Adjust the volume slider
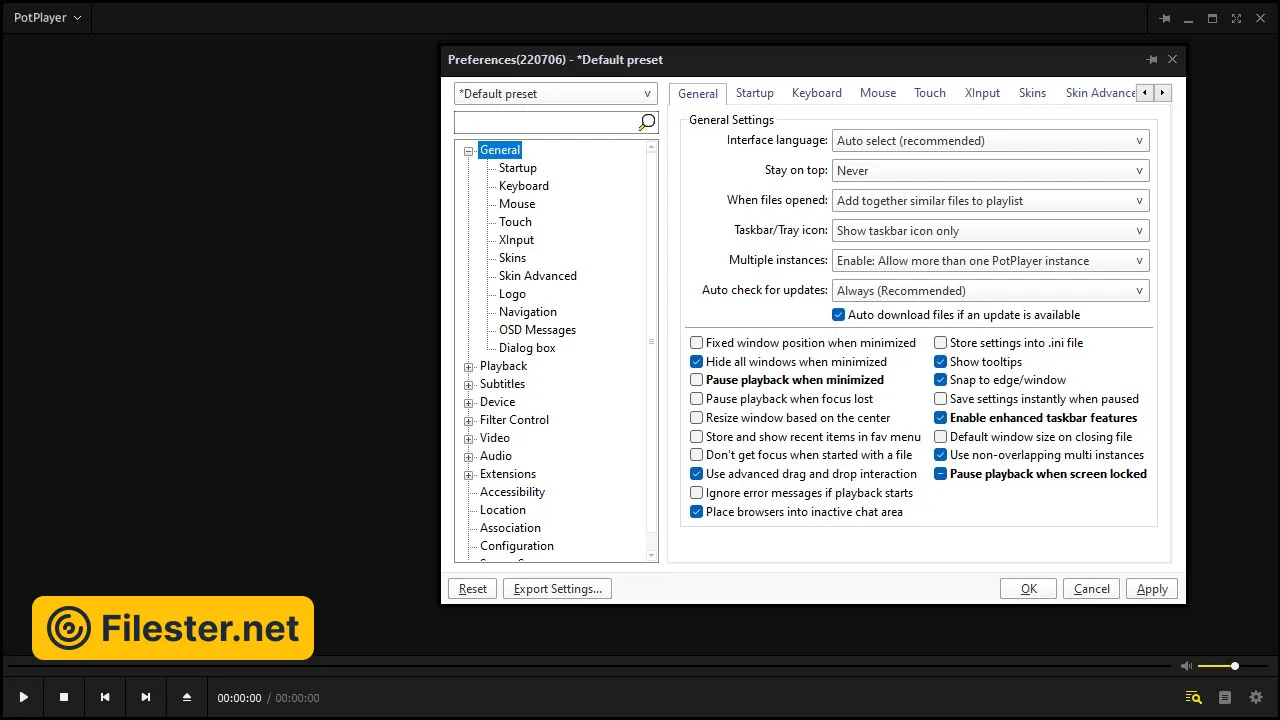 [x=1218, y=666]
